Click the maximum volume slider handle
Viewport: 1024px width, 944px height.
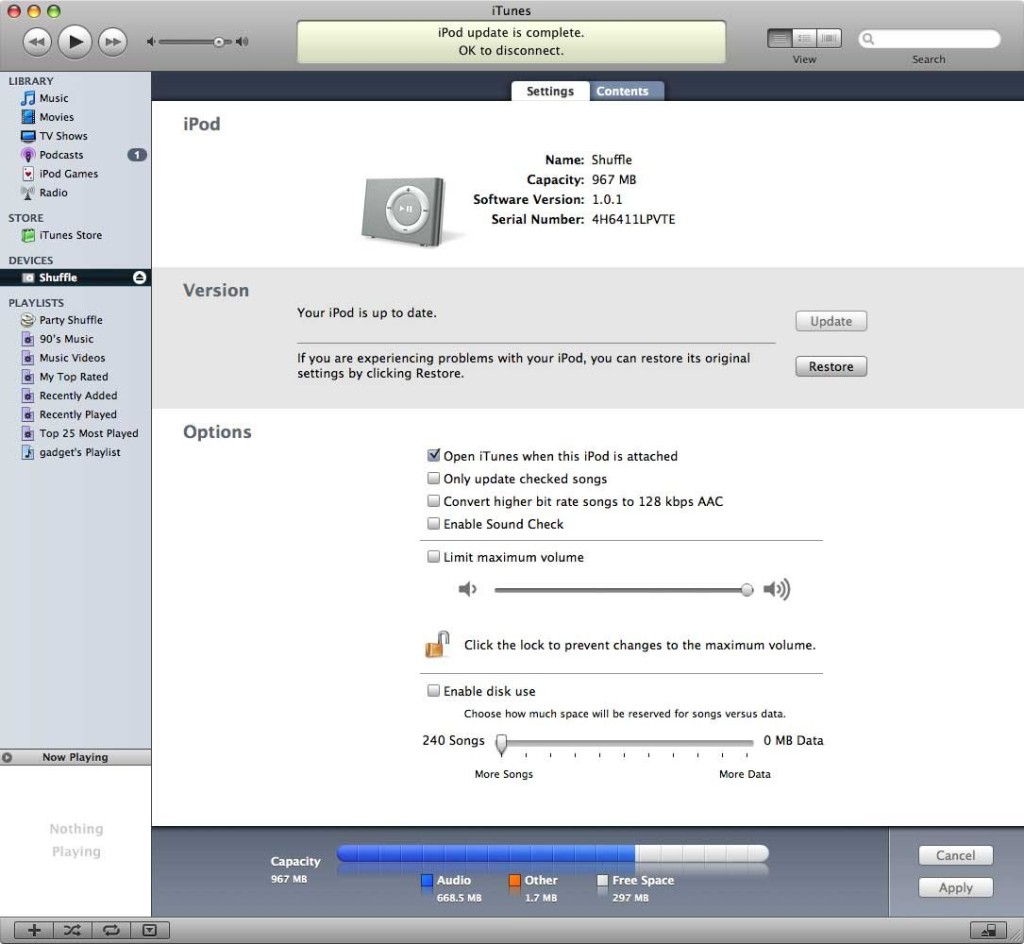point(746,590)
